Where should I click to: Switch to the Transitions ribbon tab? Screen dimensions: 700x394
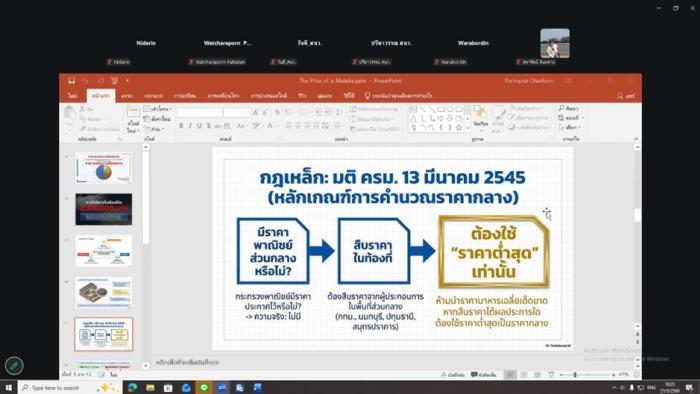pyautogui.click(x=185, y=95)
